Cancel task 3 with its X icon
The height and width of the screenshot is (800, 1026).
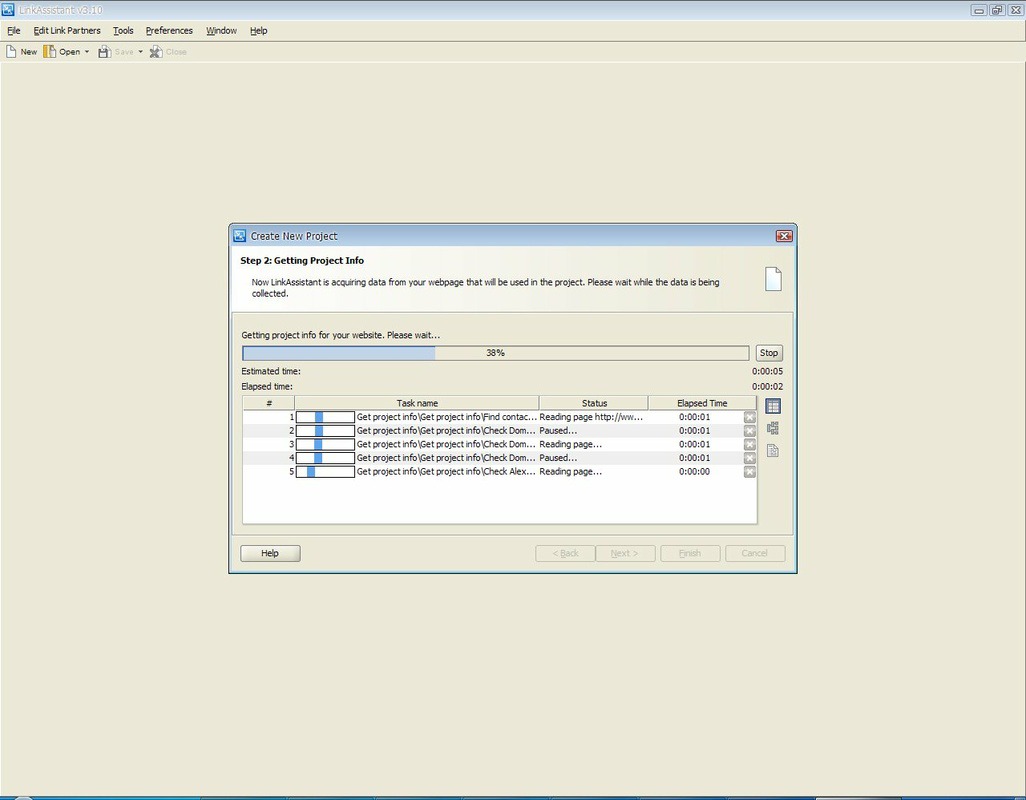point(750,445)
